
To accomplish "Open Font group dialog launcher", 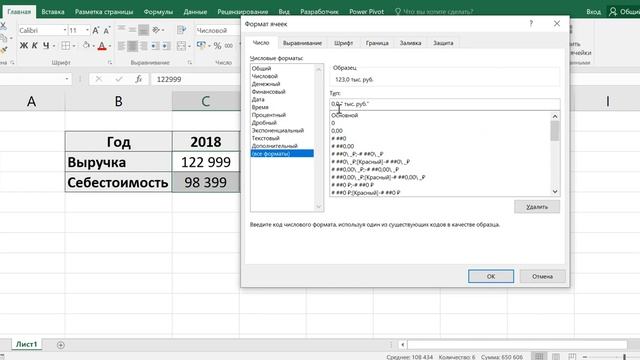I will 110,62.
